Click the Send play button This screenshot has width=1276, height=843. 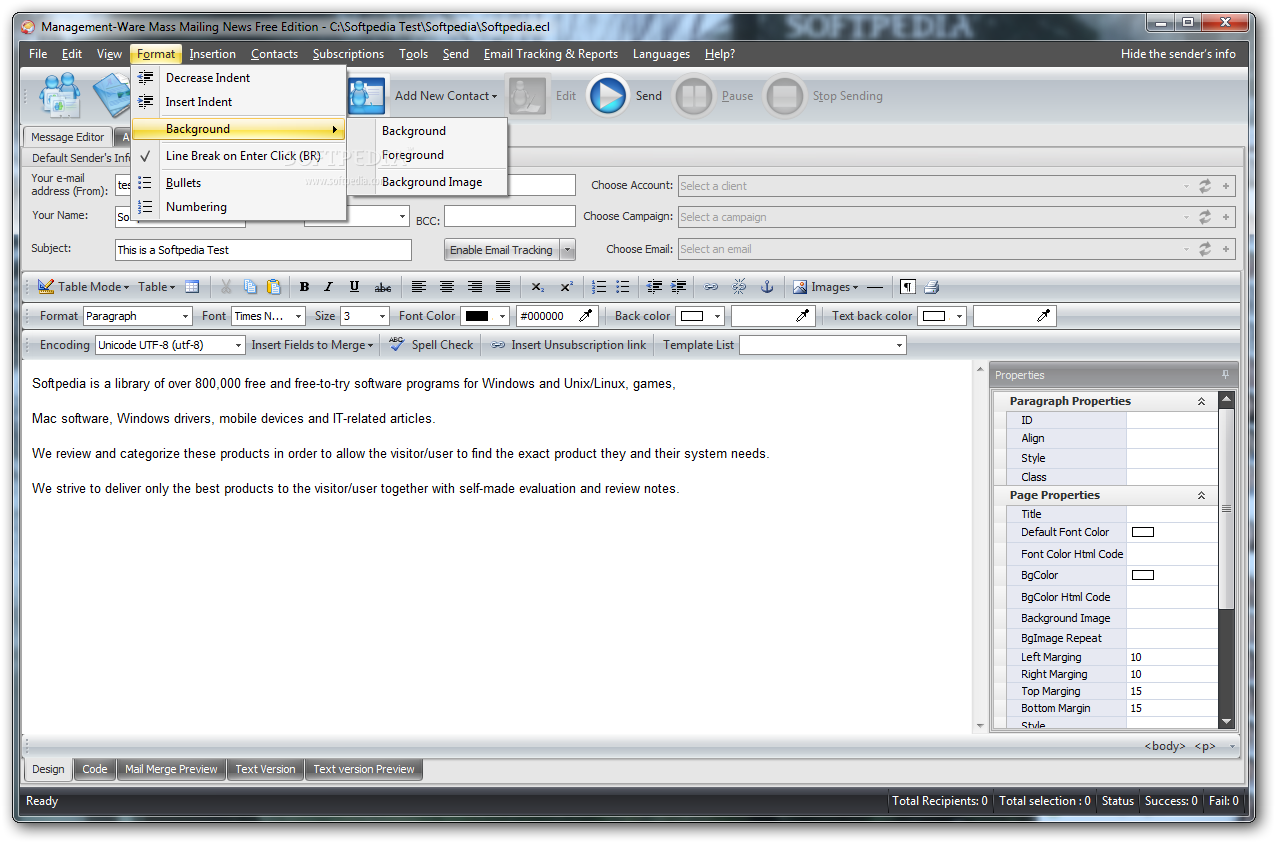tap(608, 96)
